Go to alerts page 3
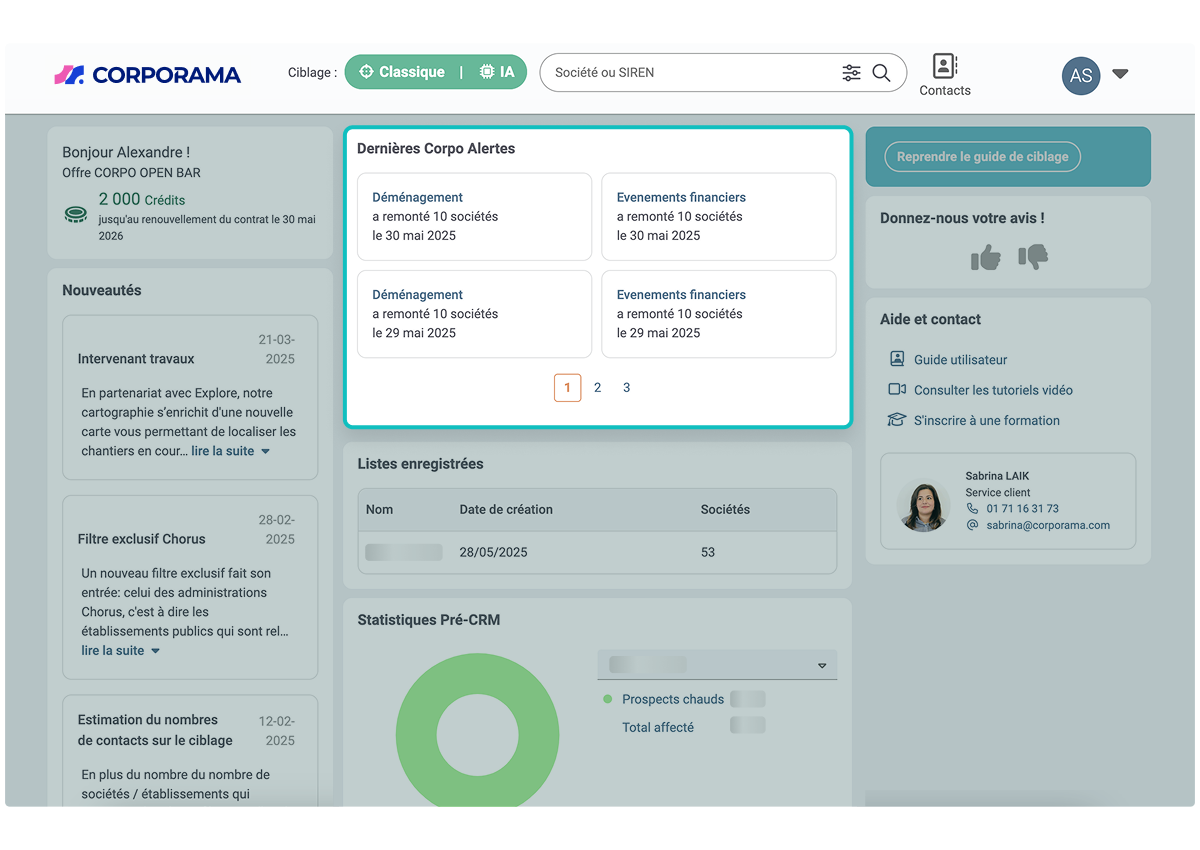The height and width of the screenshot is (850, 1200). point(627,388)
